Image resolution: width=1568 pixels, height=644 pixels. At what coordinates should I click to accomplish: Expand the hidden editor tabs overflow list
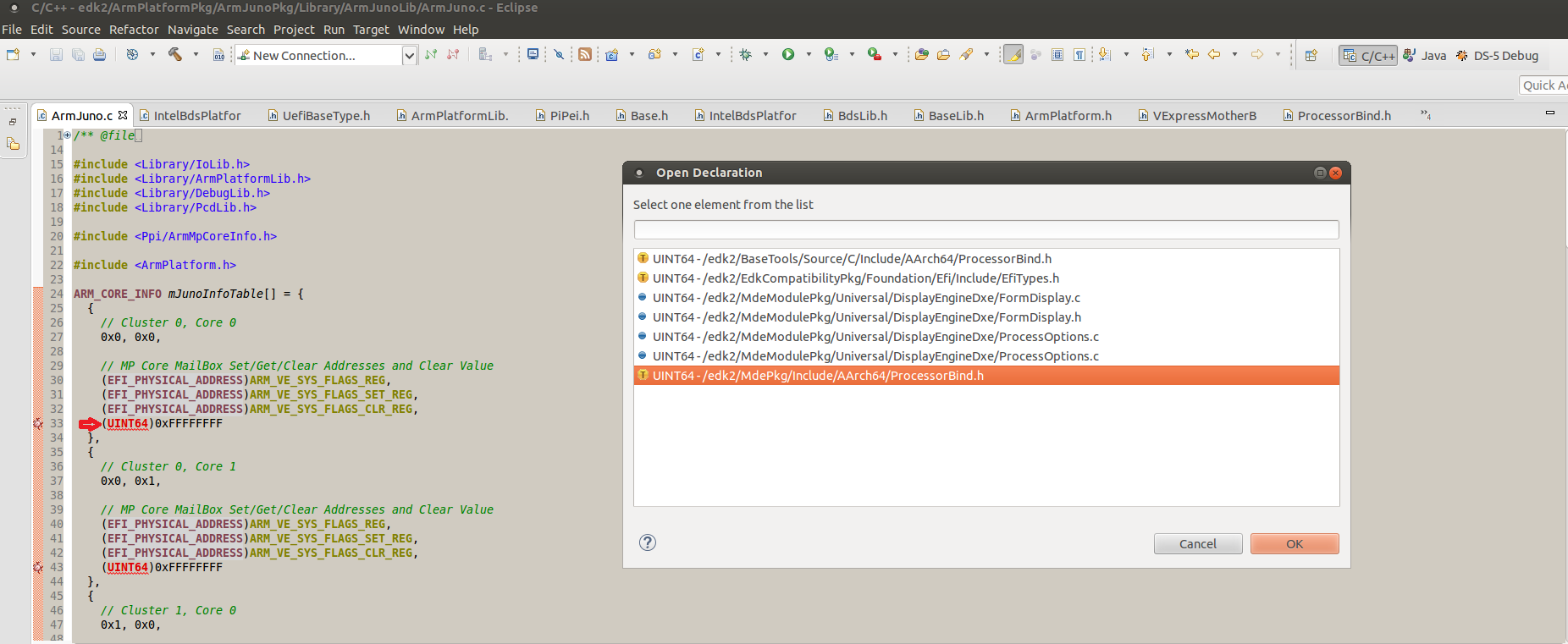pos(1426,115)
